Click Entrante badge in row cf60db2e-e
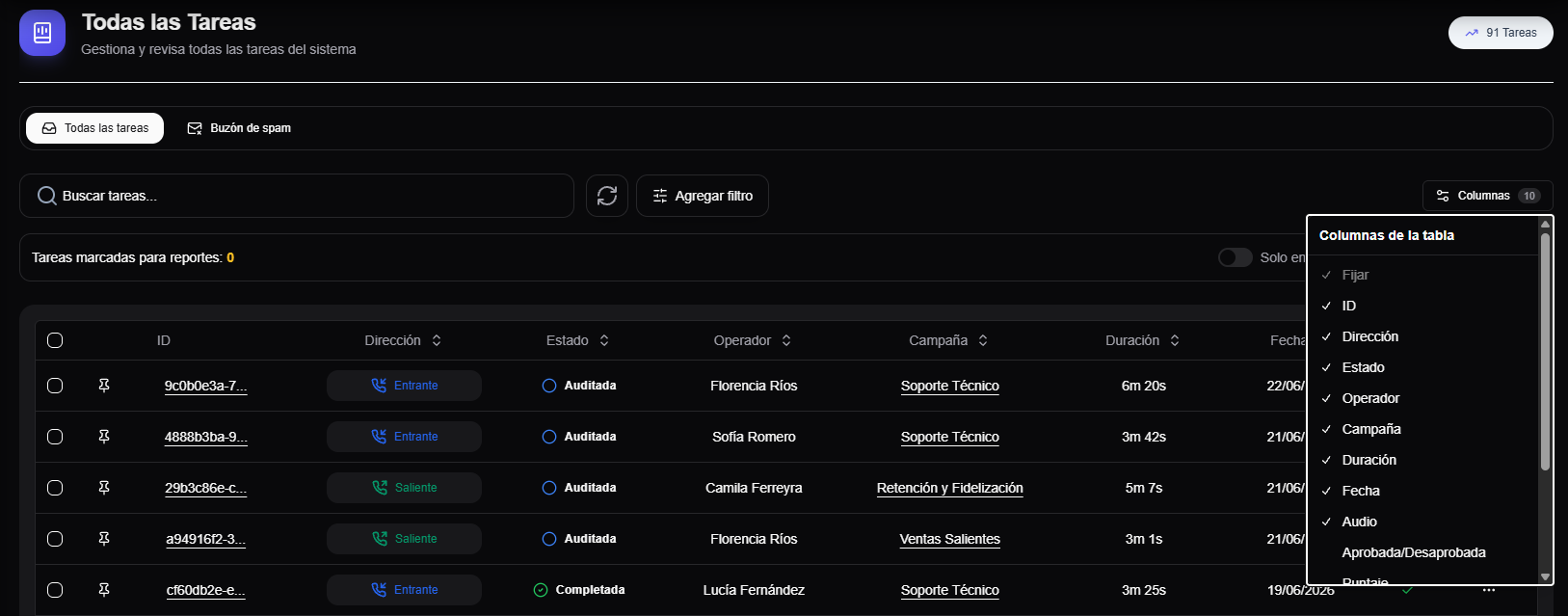Image resolution: width=1568 pixels, height=616 pixels. [404, 590]
